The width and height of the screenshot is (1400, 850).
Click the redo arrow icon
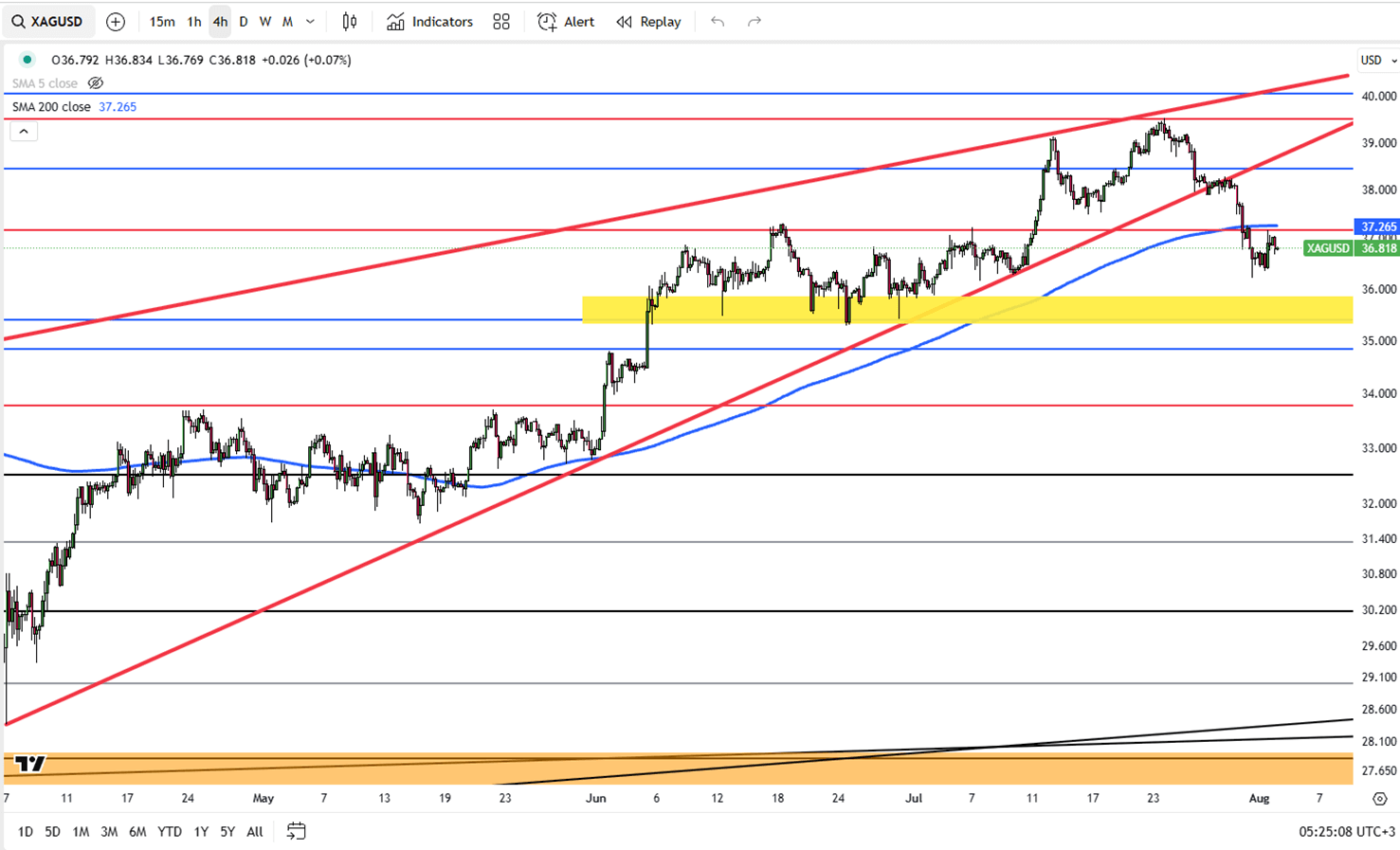[755, 22]
